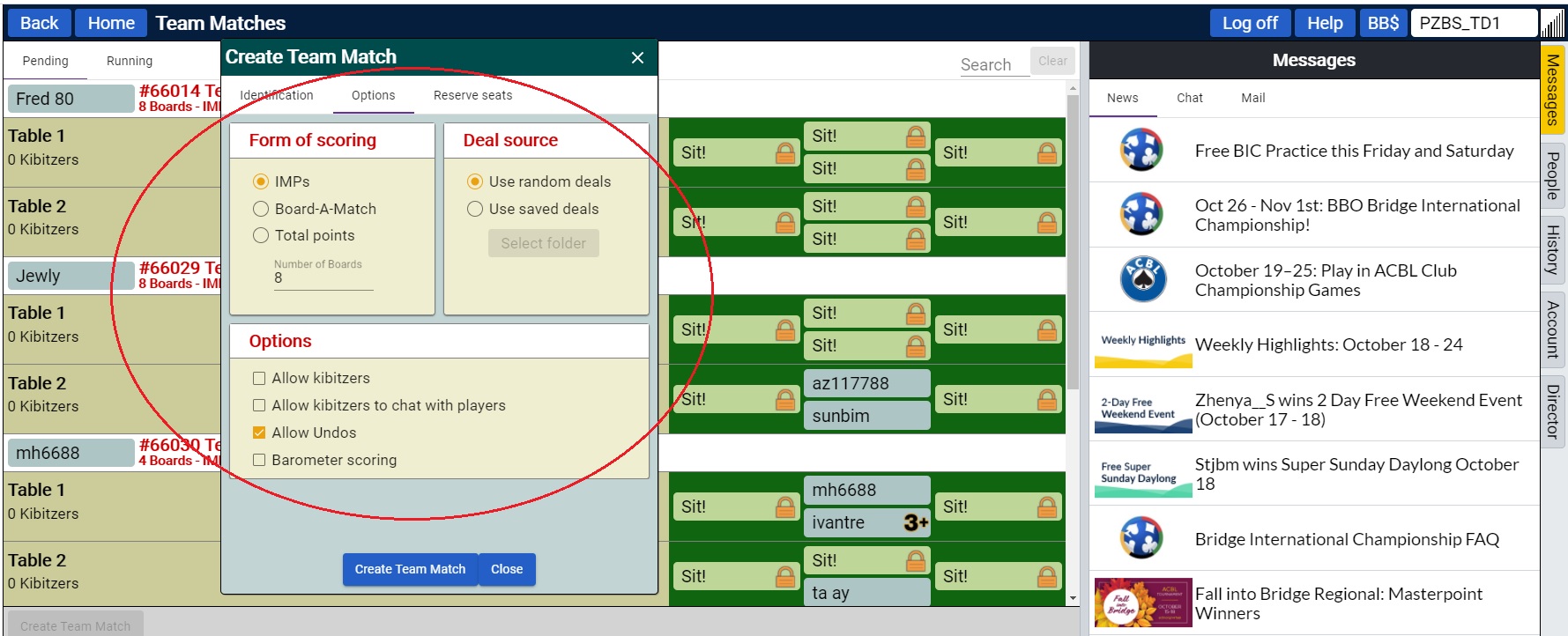Click the 2-Day Free Weekend Event icon

tap(1142, 410)
